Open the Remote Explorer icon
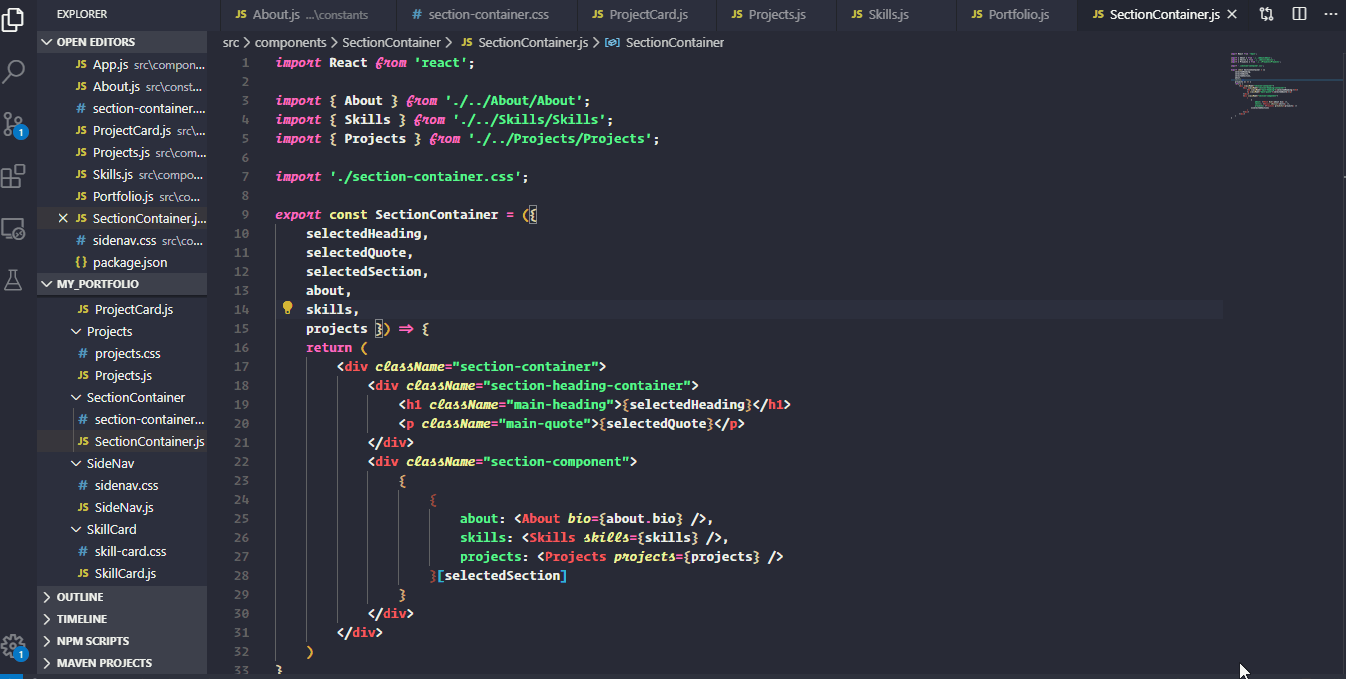The image size is (1346, 679). pyautogui.click(x=13, y=229)
